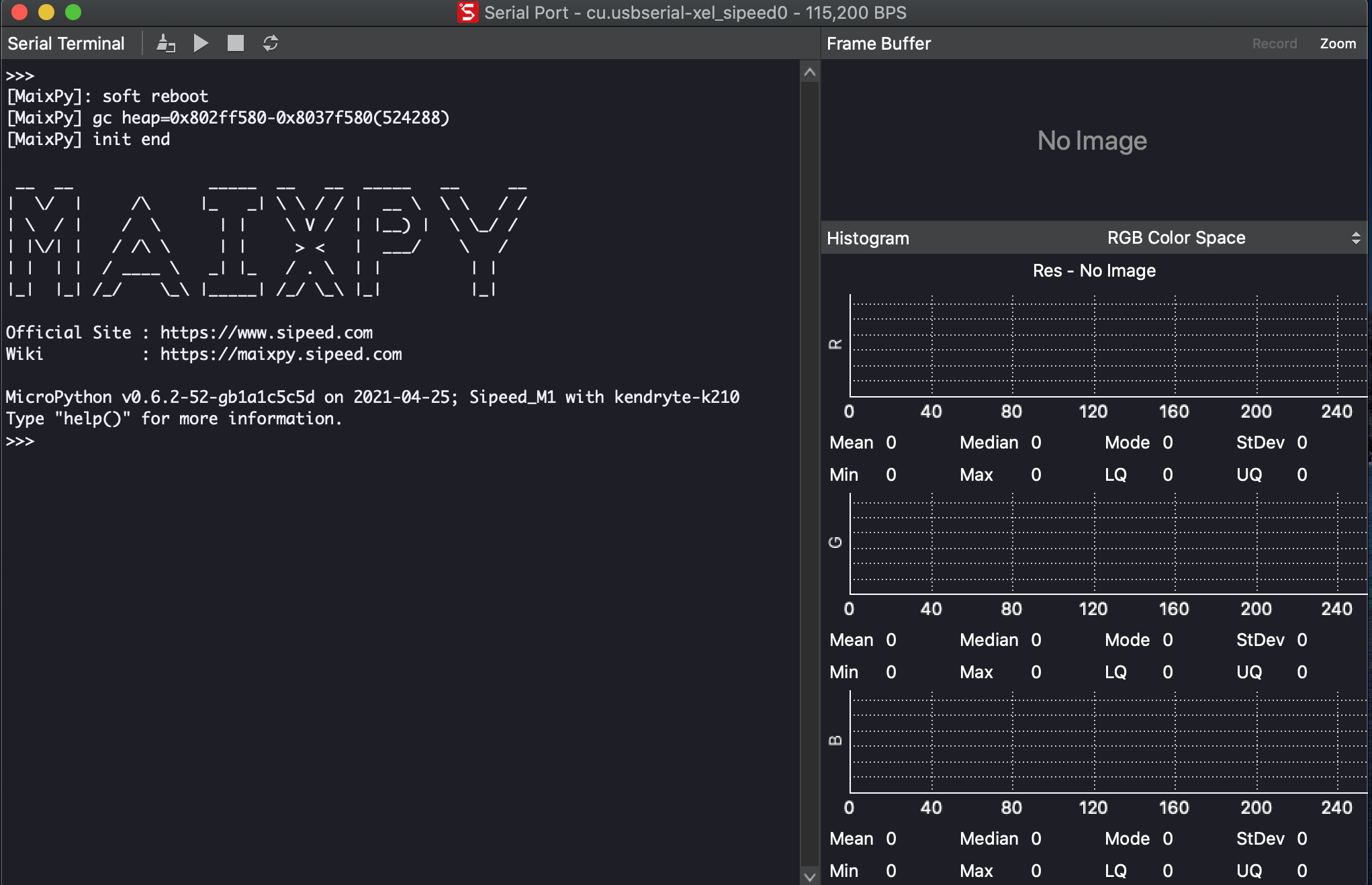Viewport: 1372px width, 885px height.
Task: Click the color space dropdown stepper arrows
Action: (x=1355, y=238)
